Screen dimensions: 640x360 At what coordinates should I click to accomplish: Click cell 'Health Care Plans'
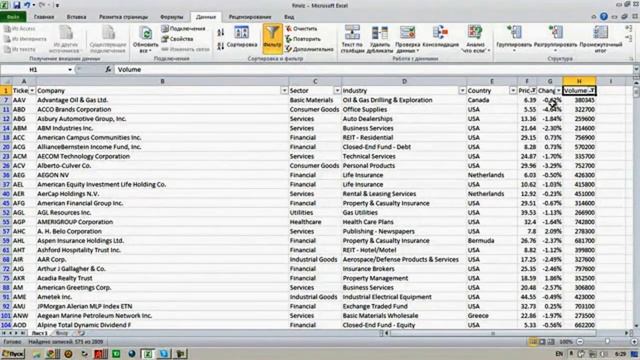point(404,222)
